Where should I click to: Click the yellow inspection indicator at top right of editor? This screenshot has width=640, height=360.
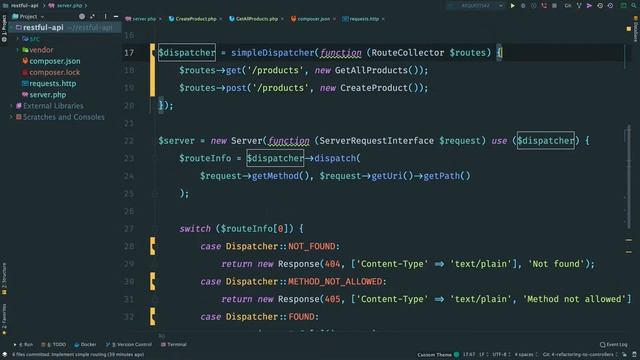[x=629, y=29]
